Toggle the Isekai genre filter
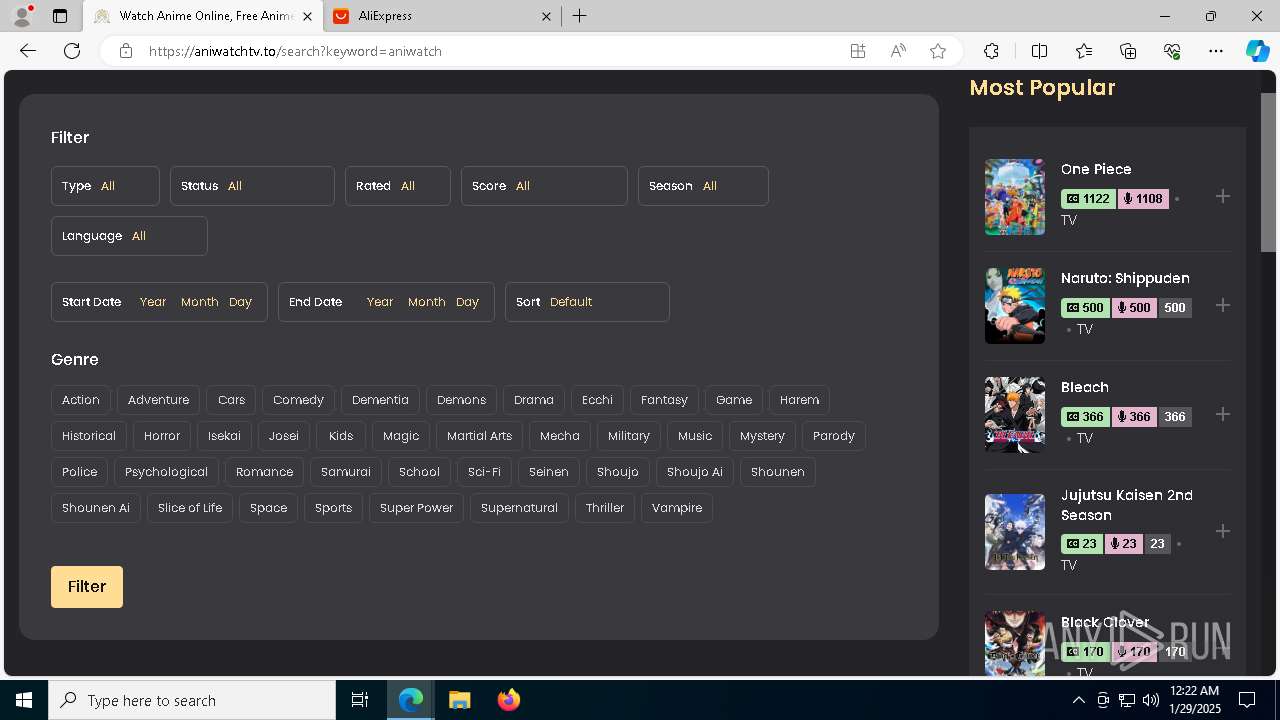Viewport: 1280px width, 720px height. pyautogui.click(x=224, y=436)
